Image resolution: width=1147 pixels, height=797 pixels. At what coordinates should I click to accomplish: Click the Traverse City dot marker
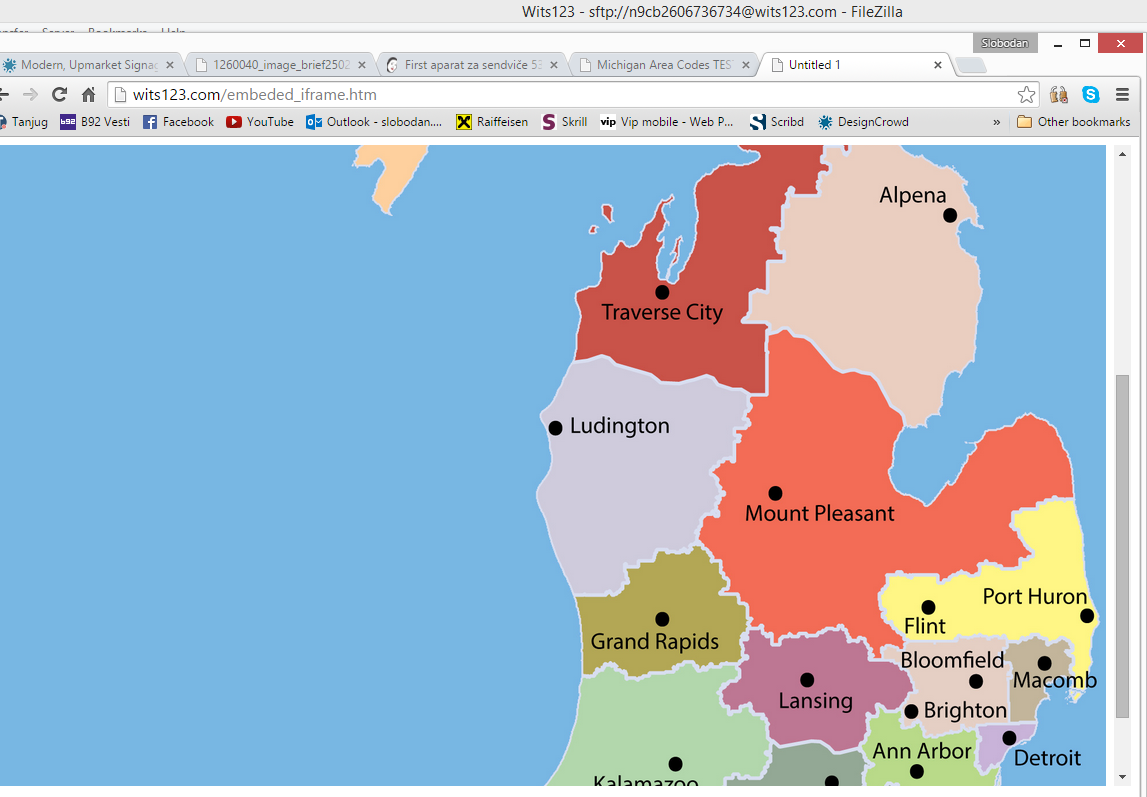[662, 292]
